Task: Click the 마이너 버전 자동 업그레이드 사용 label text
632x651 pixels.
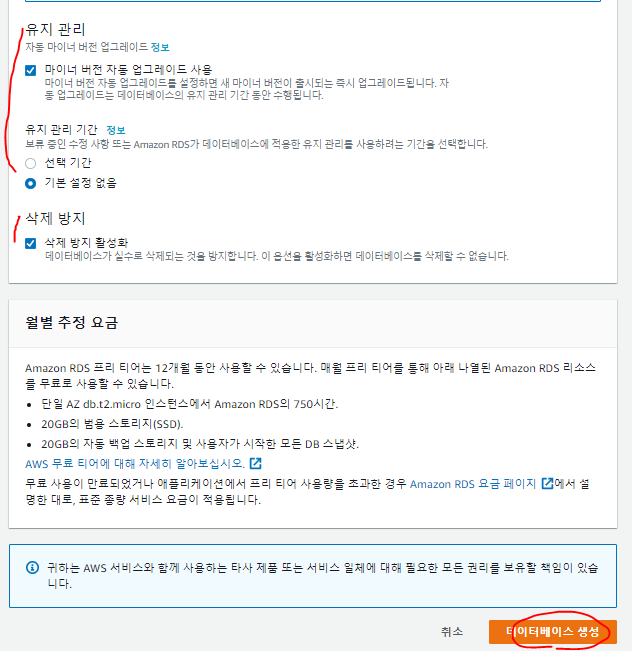Action: (x=128, y=69)
